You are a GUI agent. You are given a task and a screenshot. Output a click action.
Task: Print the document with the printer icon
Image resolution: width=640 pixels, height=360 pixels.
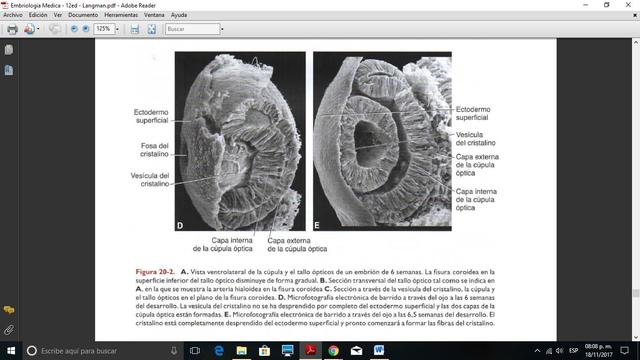pyautogui.click(x=12, y=29)
